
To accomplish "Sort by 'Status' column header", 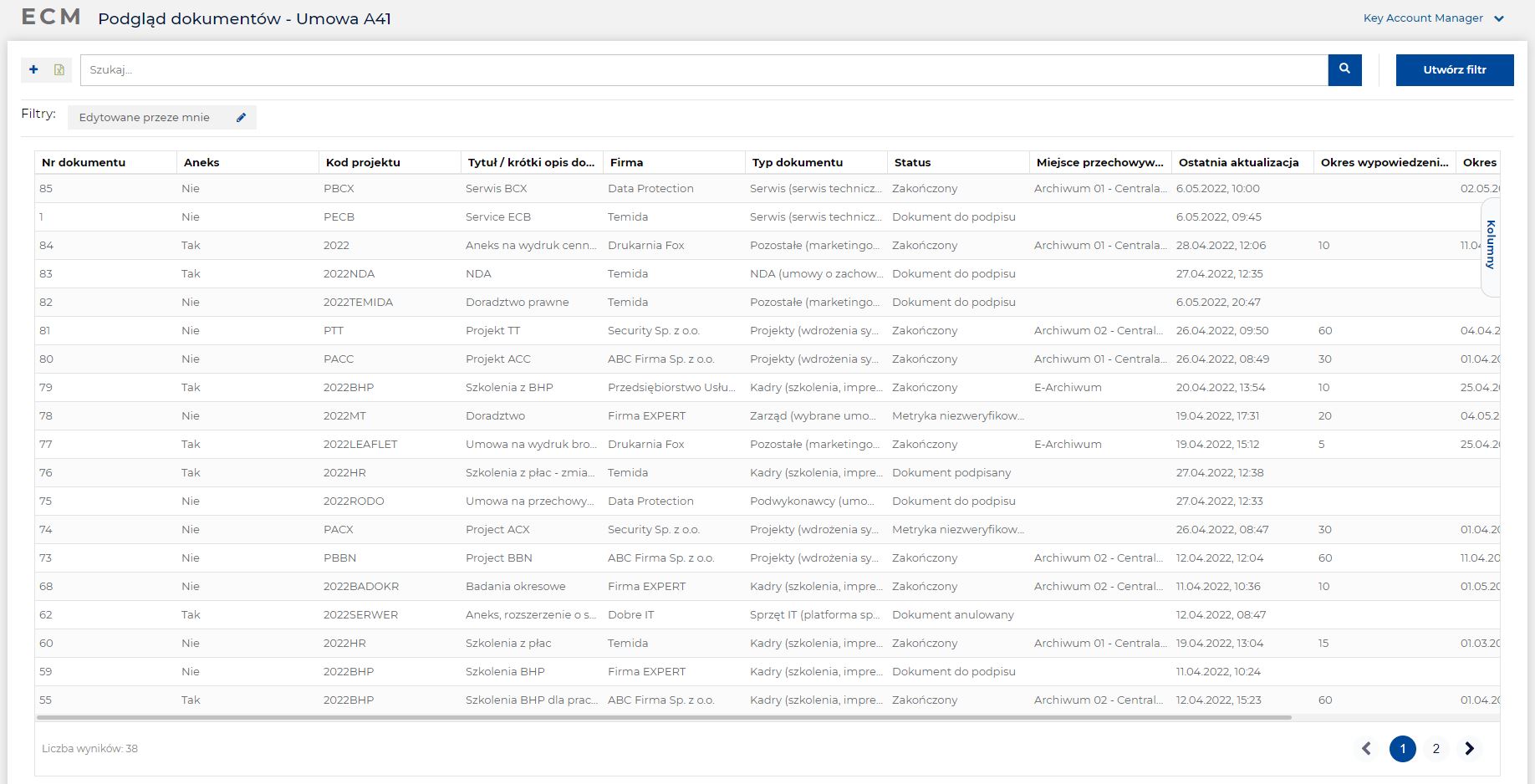I will pos(958,162).
